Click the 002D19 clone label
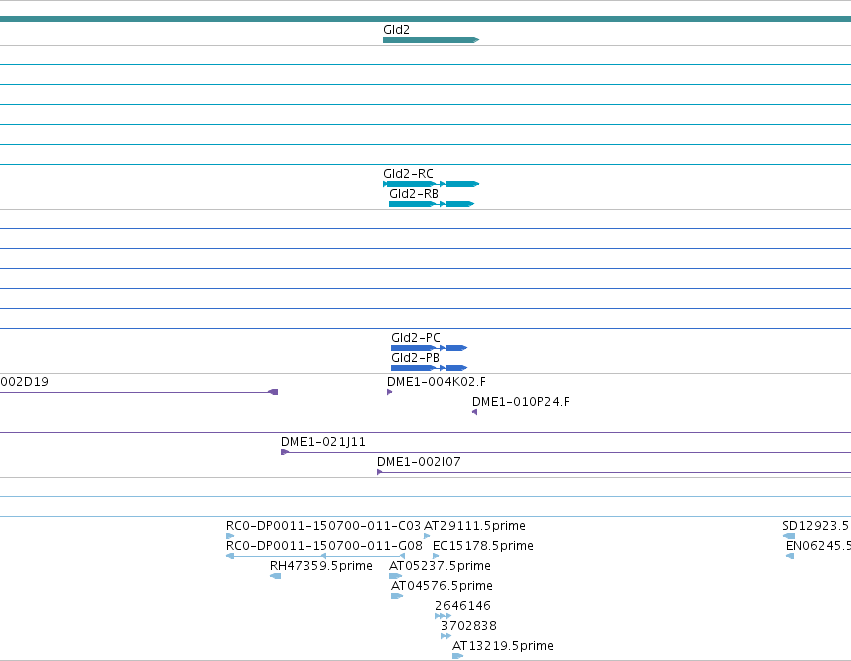The width and height of the screenshot is (851, 661). pyautogui.click(x=24, y=382)
